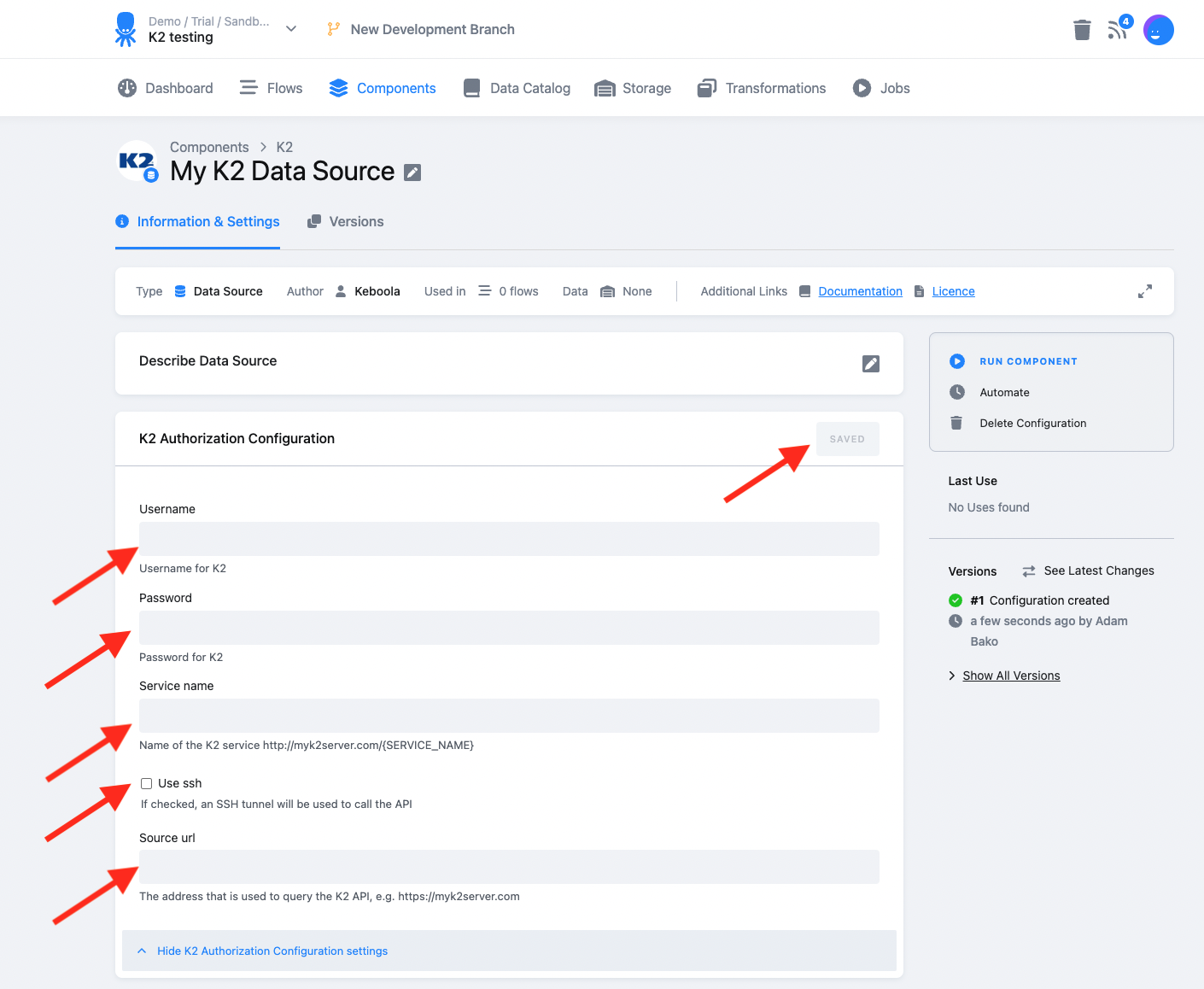Focus the Password input field

click(x=509, y=628)
